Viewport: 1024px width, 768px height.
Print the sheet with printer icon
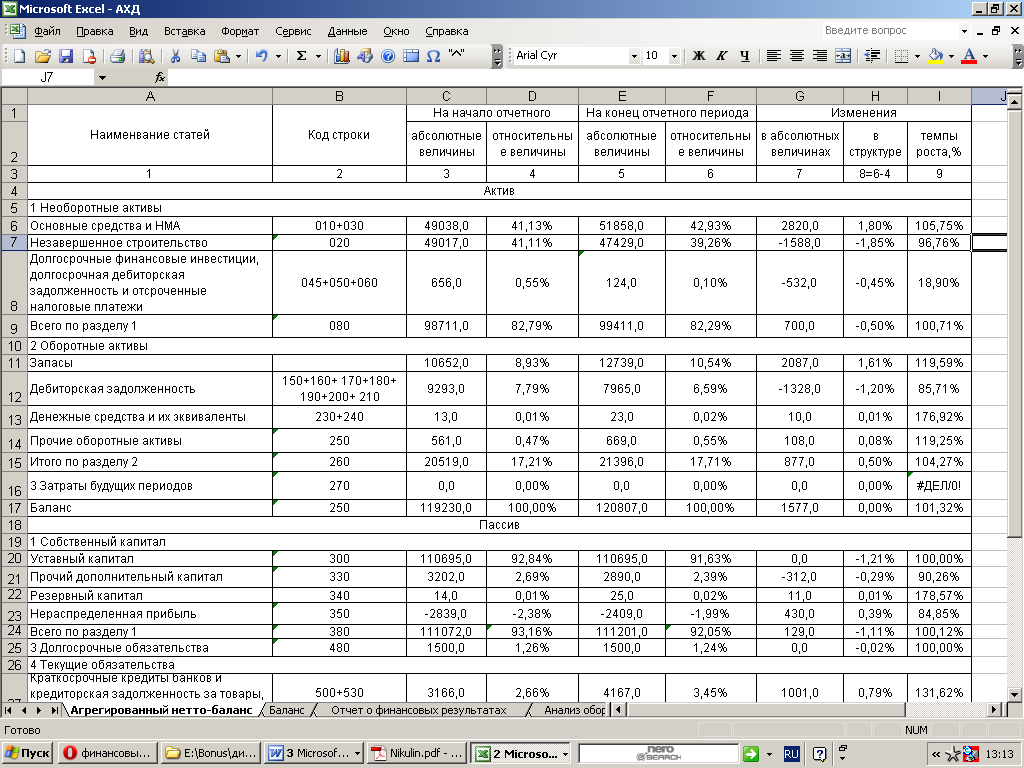[118, 56]
